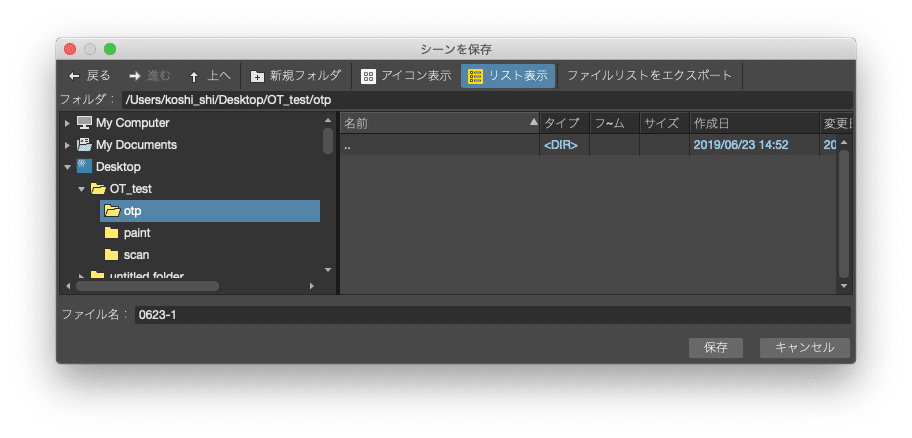Select the paint folder
Screen dimensions: 912x438
(137, 233)
